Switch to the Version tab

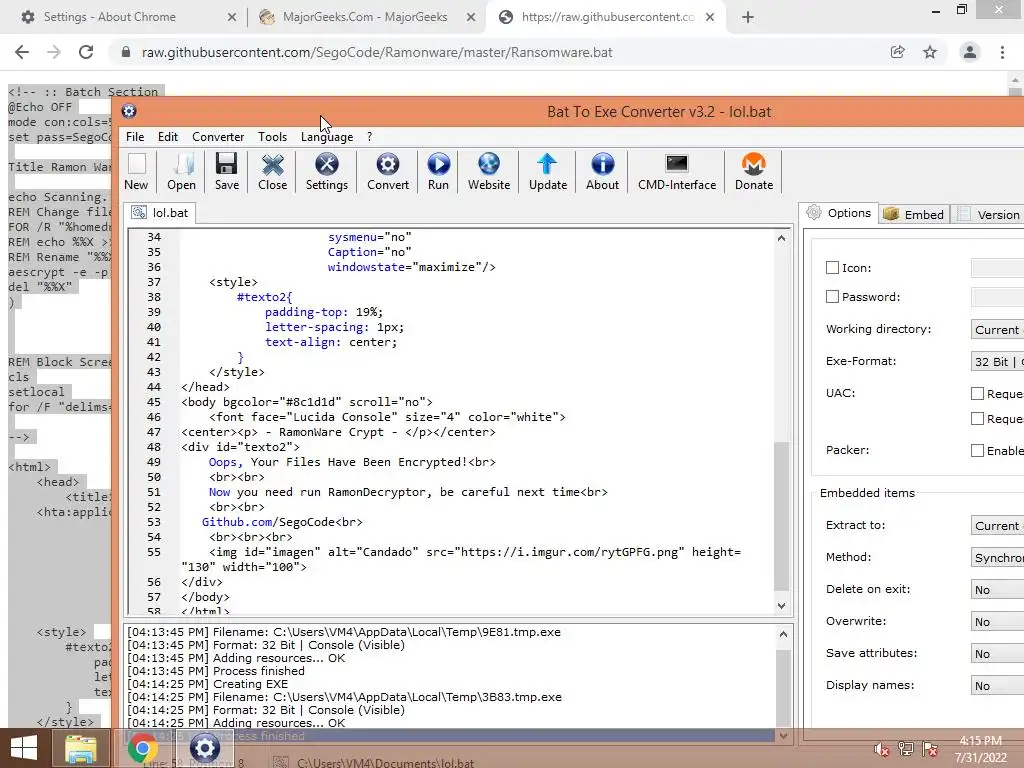[989, 214]
